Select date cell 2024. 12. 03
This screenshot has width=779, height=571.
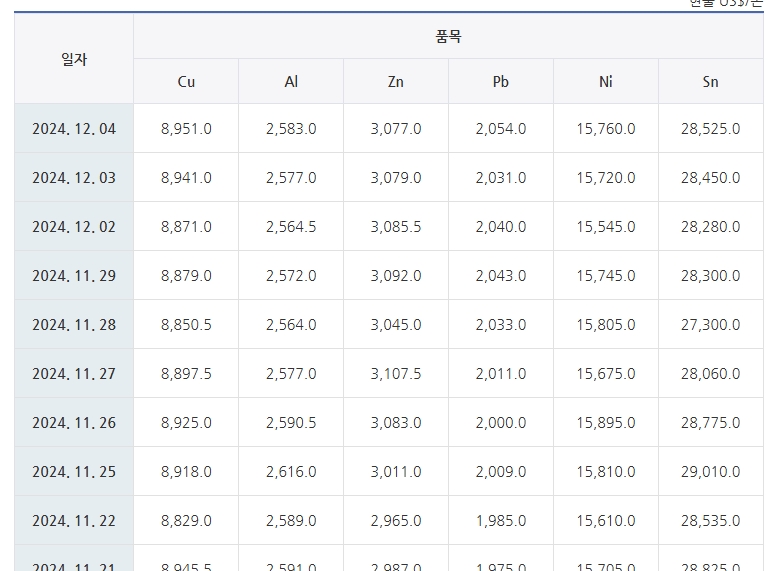tap(74, 177)
